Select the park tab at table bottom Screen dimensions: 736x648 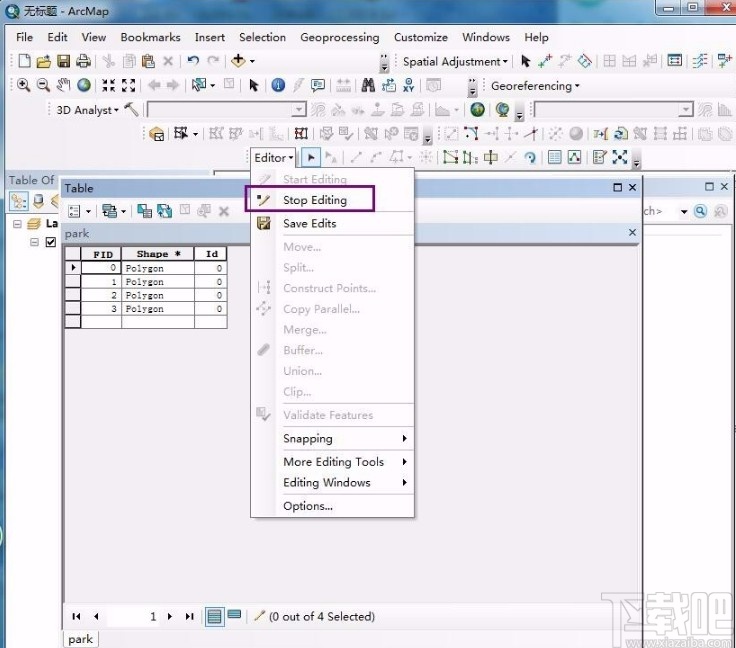point(81,639)
